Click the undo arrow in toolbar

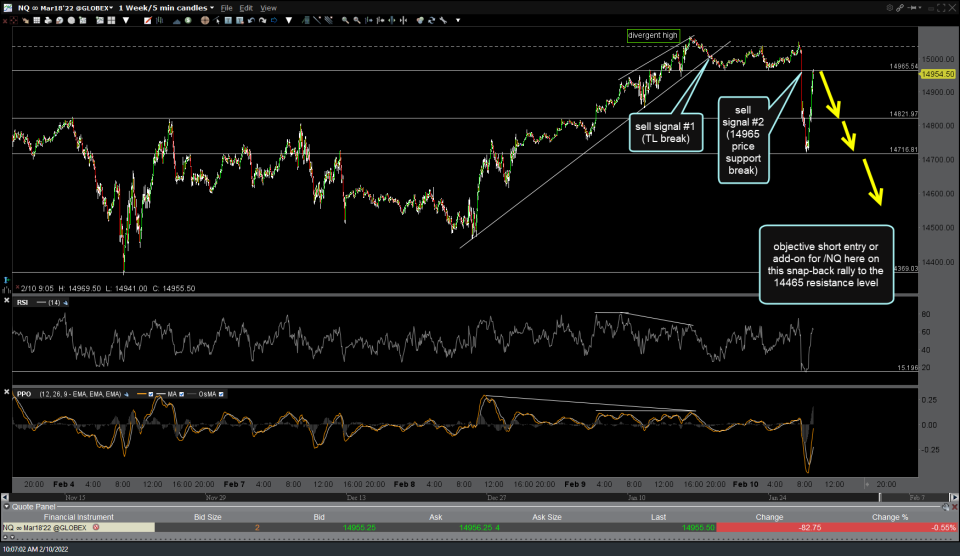(251, 20)
